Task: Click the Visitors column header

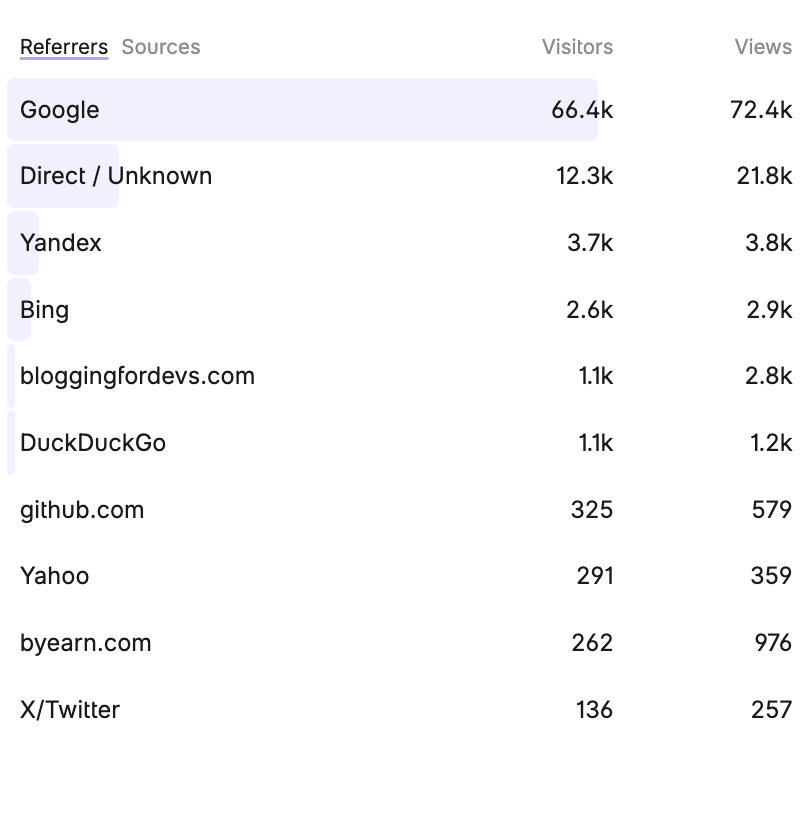Action: [577, 47]
